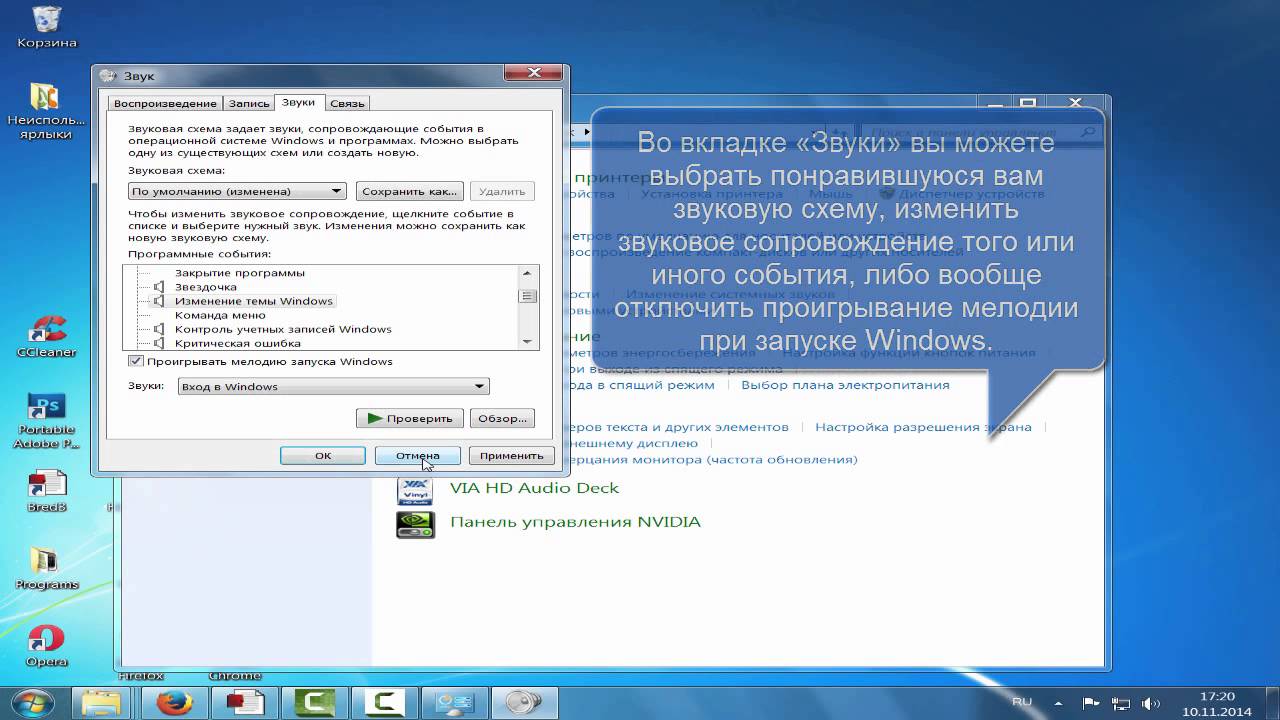Open Explorer folder in taskbar
Screen dimensions: 1280x720
[101, 704]
